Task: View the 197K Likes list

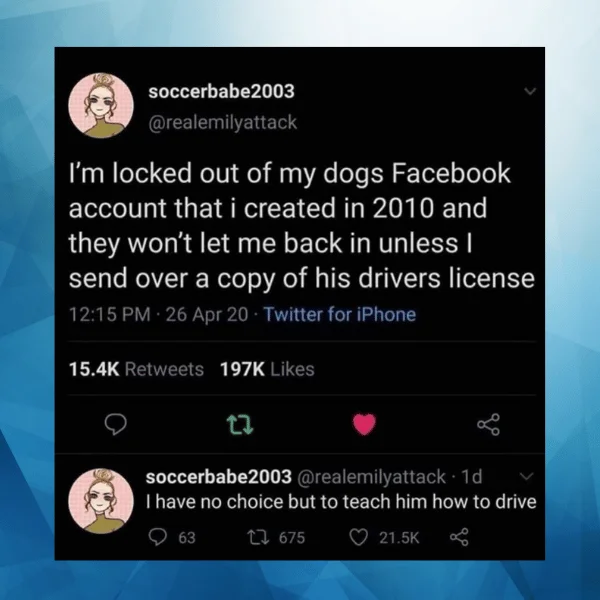Action: [267, 369]
